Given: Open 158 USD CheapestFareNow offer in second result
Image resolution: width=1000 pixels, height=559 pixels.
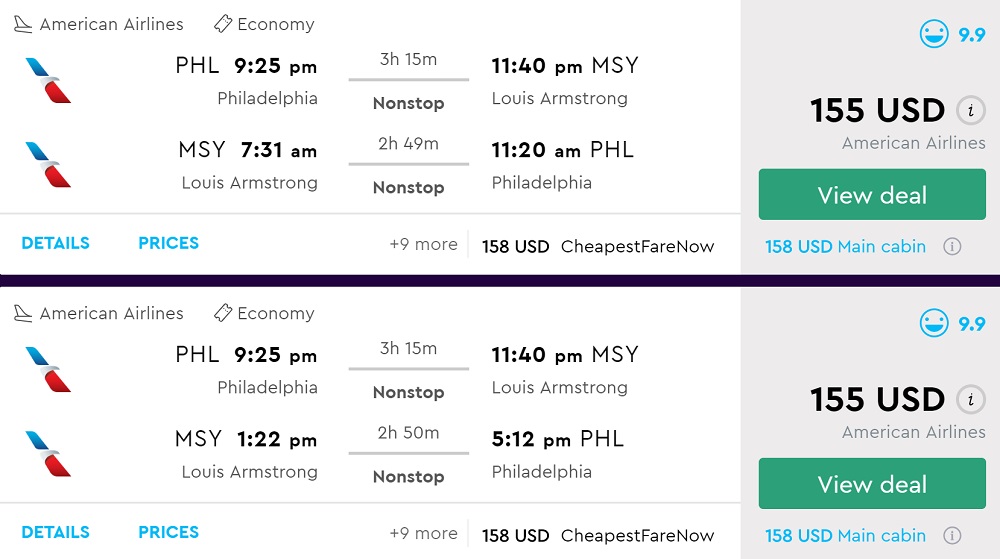Looking at the screenshot, I should point(598,536).
